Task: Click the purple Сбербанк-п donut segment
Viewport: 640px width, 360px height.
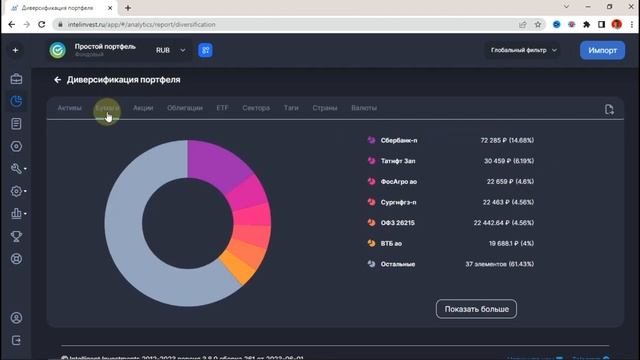Action: (216, 165)
